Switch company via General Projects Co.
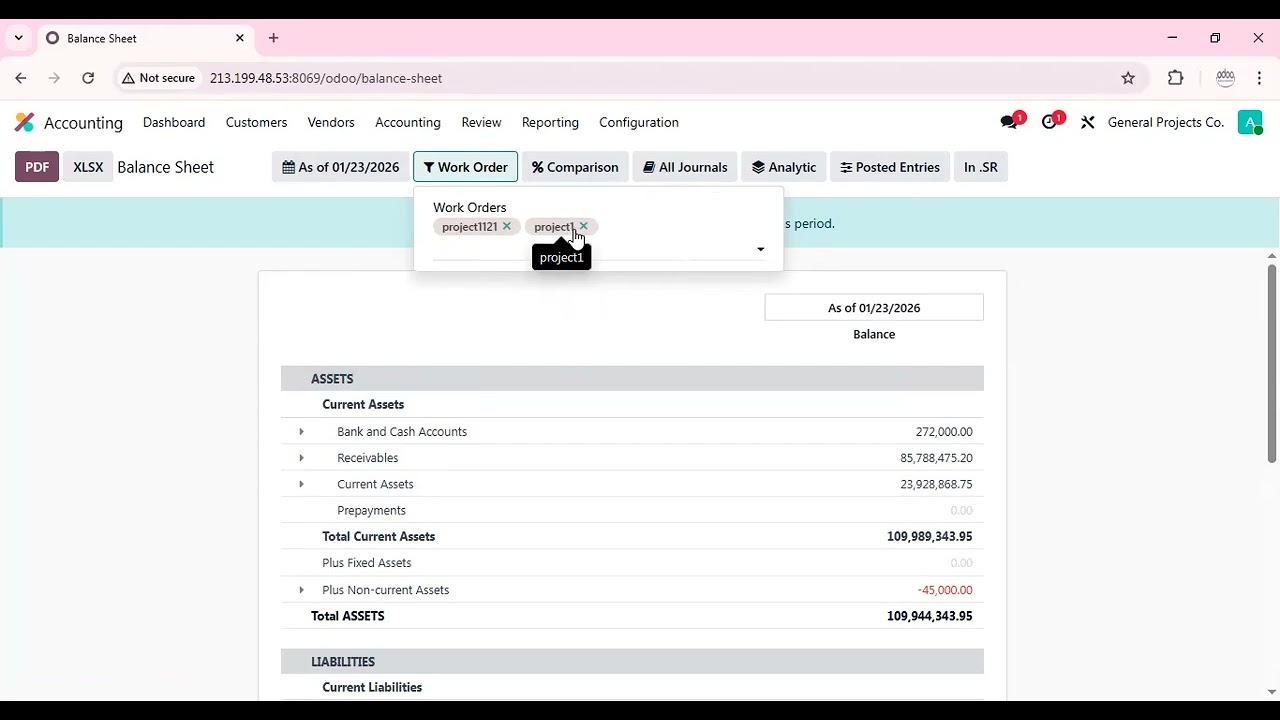 pos(1166,122)
